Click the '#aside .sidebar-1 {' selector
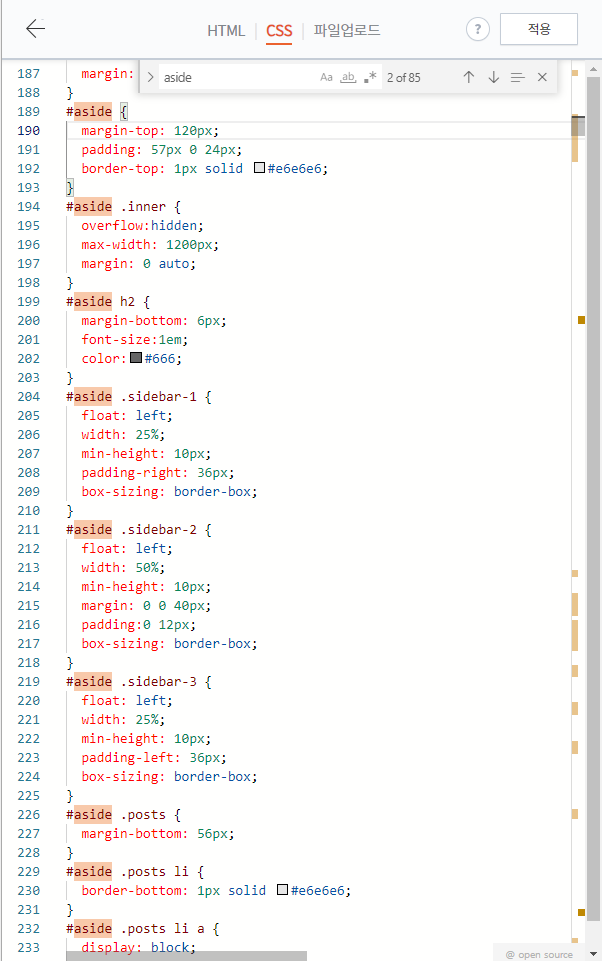This screenshot has width=602, height=961. [x=139, y=397]
